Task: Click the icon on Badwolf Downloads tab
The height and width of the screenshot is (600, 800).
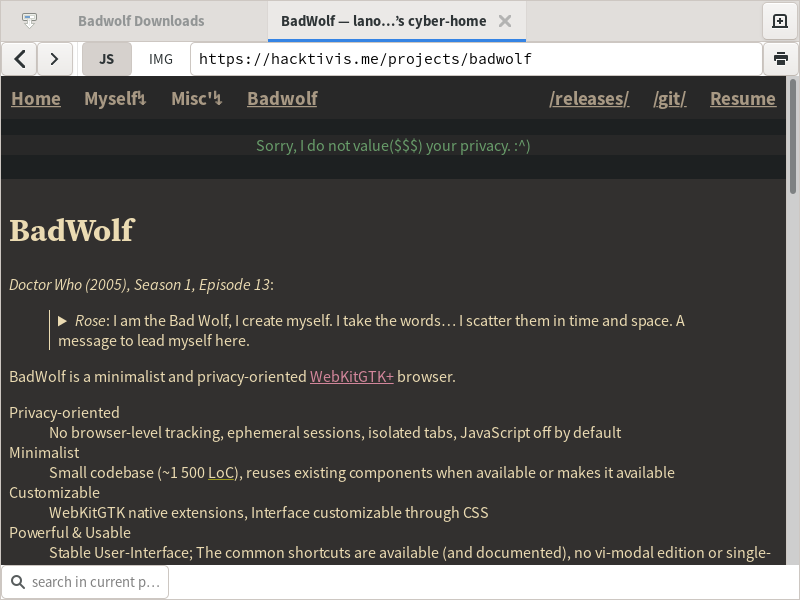Action: [30, 21]
